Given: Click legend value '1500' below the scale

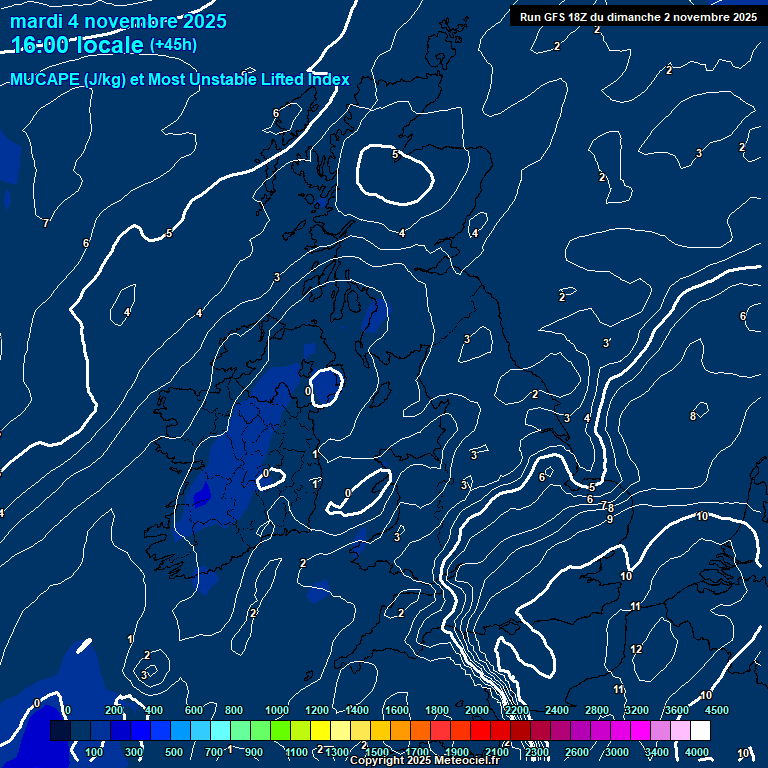Looking at the screenshot, I should pos(377,752).
